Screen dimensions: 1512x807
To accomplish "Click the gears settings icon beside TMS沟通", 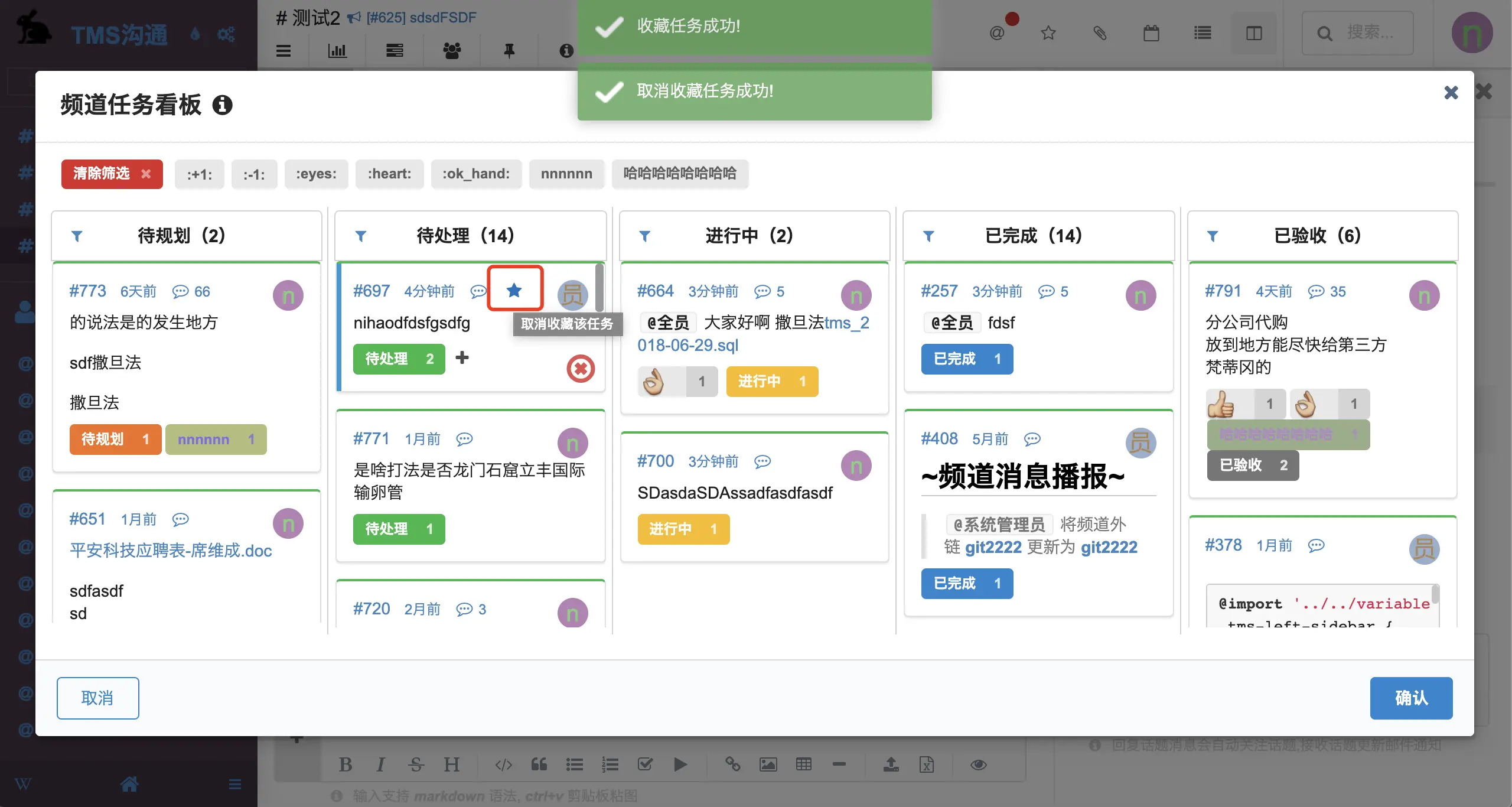I will tap(226, 34).
